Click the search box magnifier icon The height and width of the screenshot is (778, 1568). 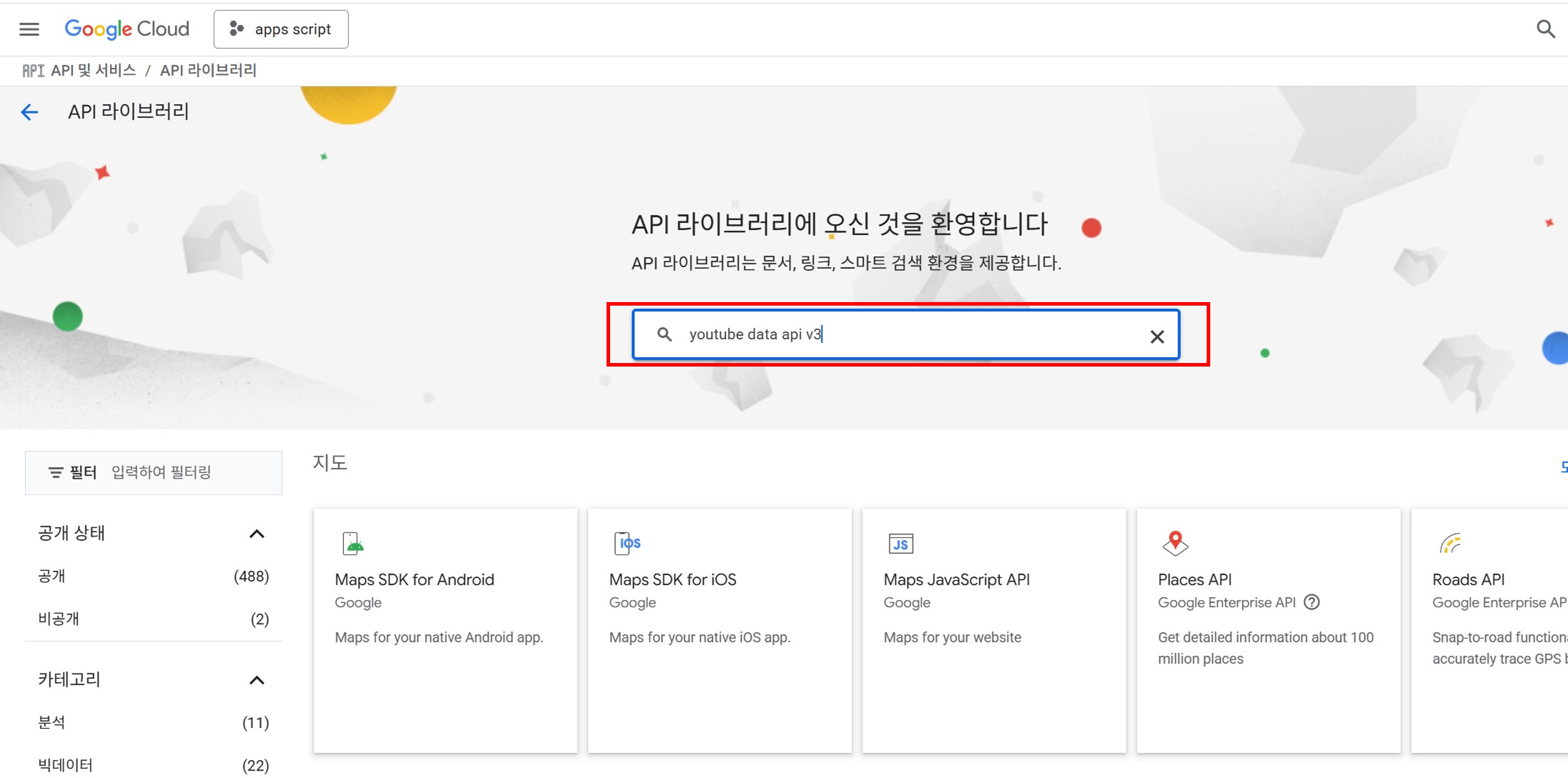tap(664, 334)
